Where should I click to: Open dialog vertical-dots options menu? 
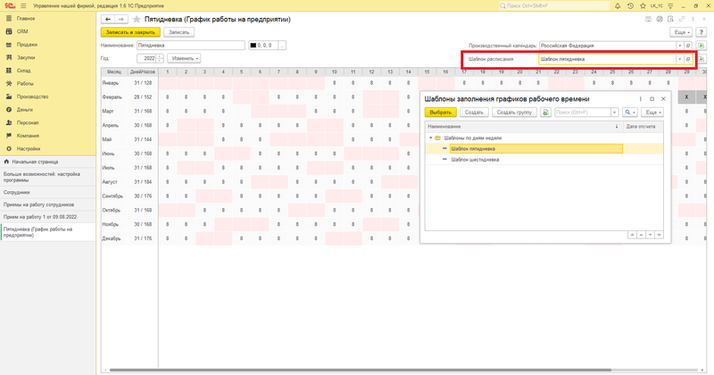(x=640, y=99)
